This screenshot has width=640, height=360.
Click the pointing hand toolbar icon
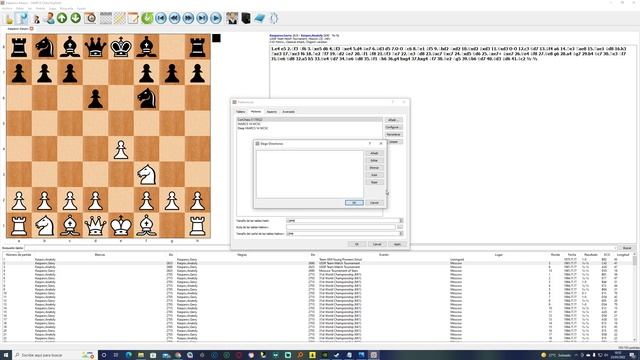coord(9,18)
